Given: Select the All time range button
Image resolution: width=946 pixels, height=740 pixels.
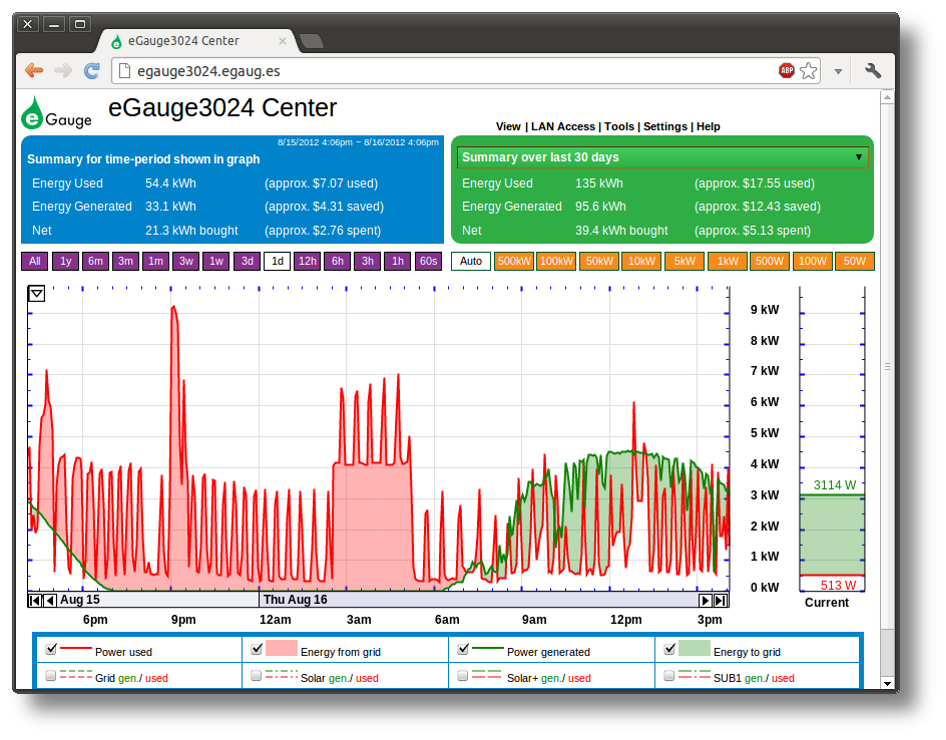Looking at the screenshot, I should pos(35,261).
